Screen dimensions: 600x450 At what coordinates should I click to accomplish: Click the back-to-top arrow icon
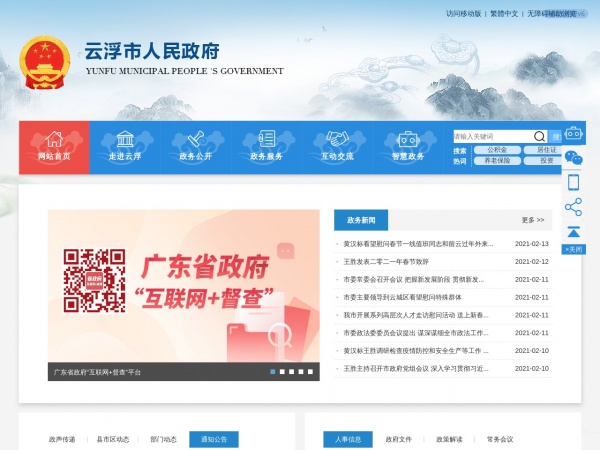tap(573, 232)
